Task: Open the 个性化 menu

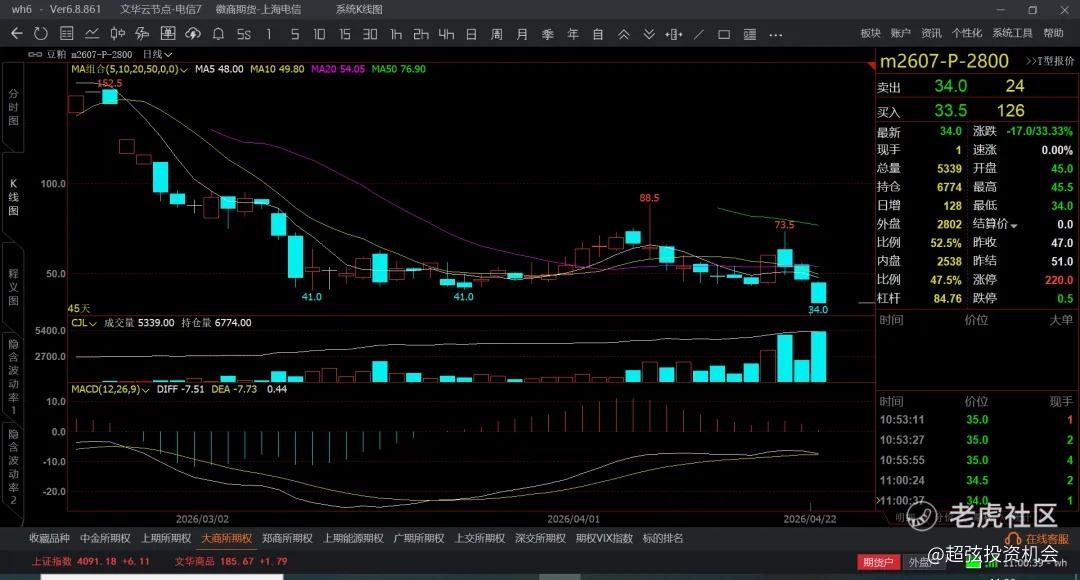Action: (966, 33)
